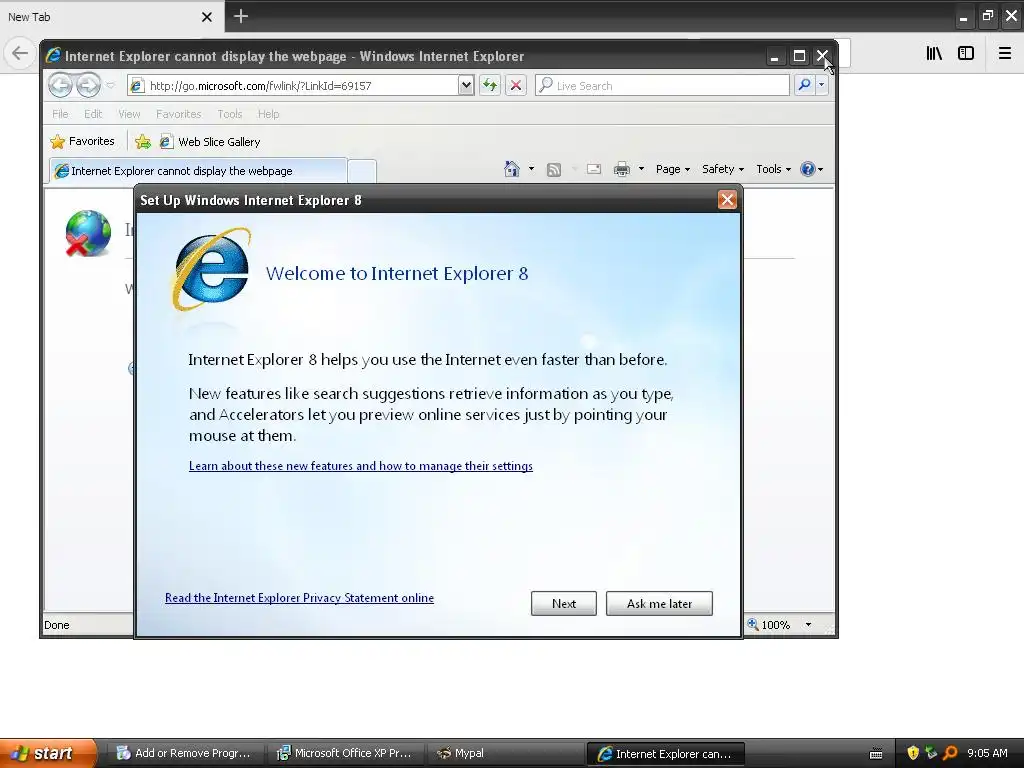Open a new tab with the plus button
This screenshot has width=1024, height=768.
(241, 16)
